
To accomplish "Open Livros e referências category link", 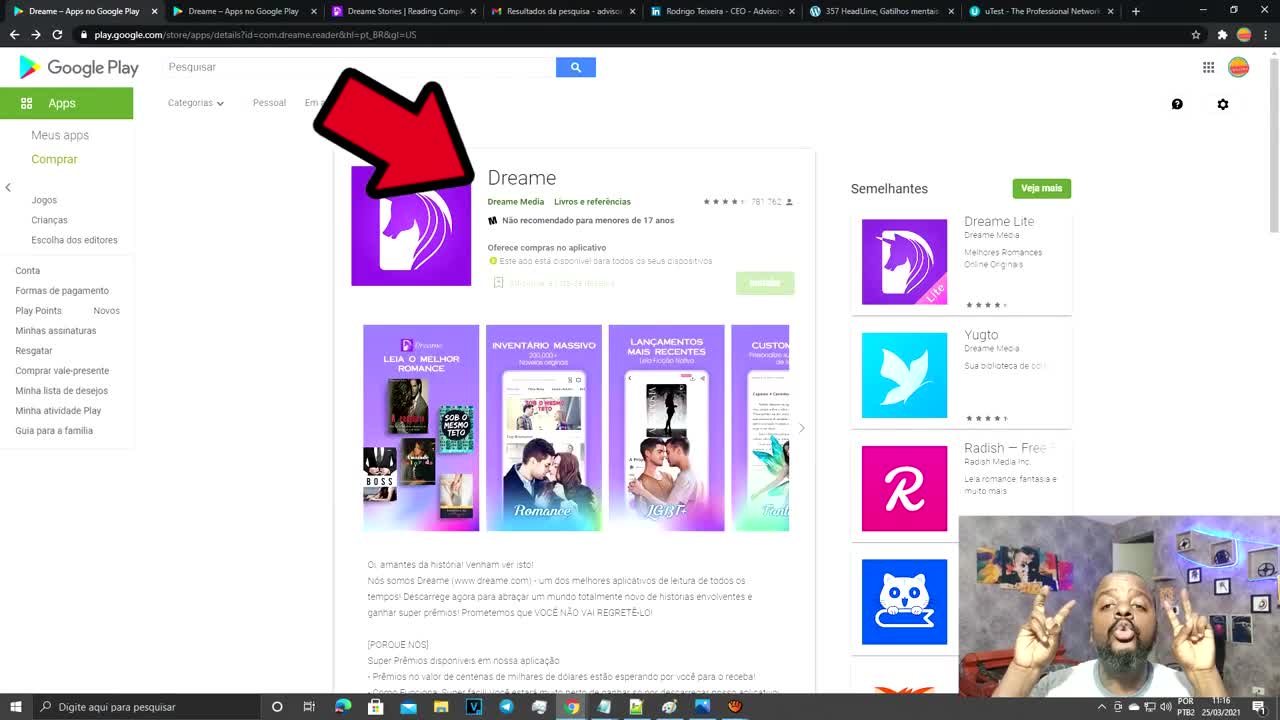I will 592,202.
